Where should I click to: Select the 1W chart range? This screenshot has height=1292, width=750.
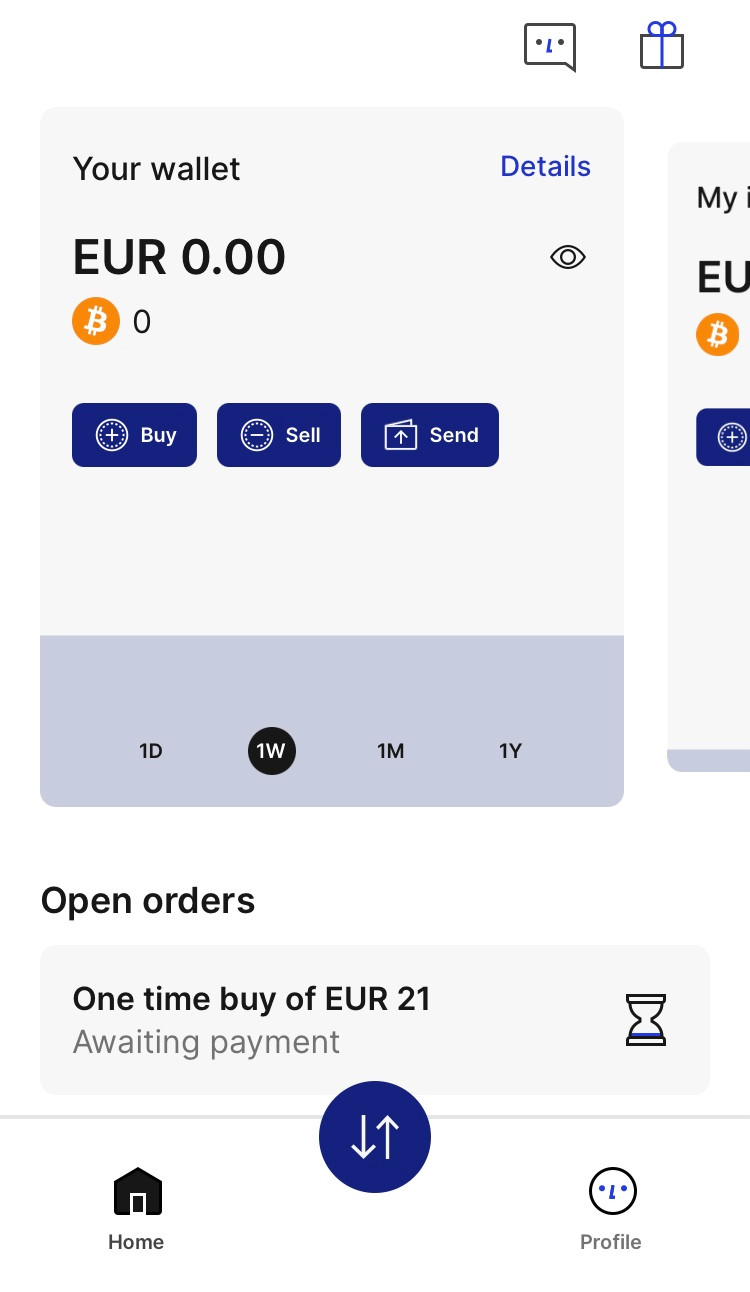pos(271,751)
